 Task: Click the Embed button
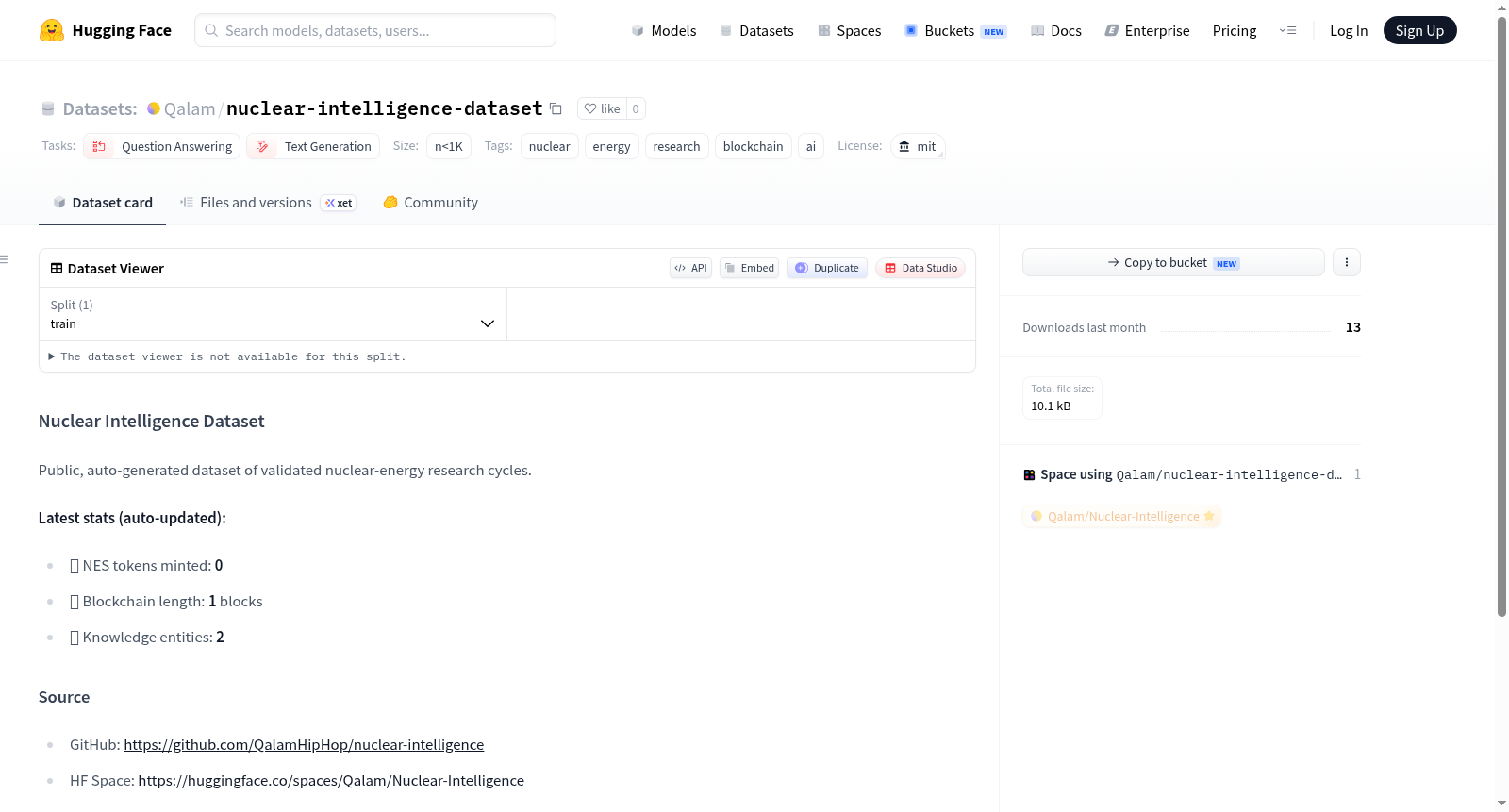coord(749,268)
